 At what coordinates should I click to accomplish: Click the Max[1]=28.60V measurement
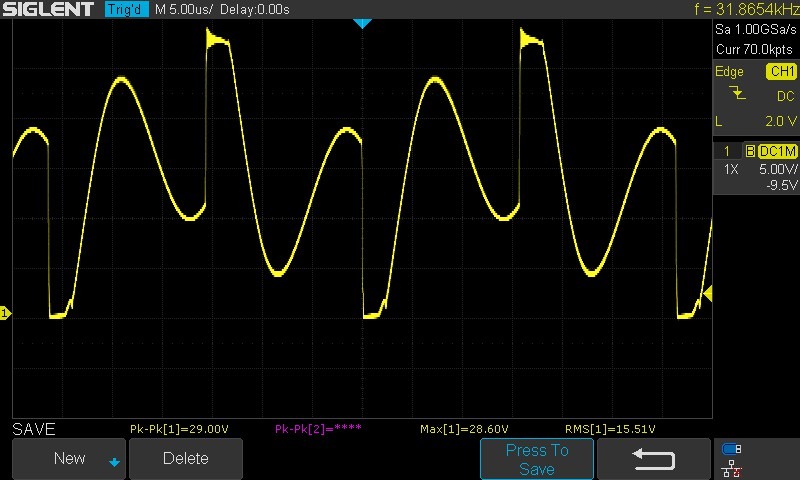tap(464, 430)
